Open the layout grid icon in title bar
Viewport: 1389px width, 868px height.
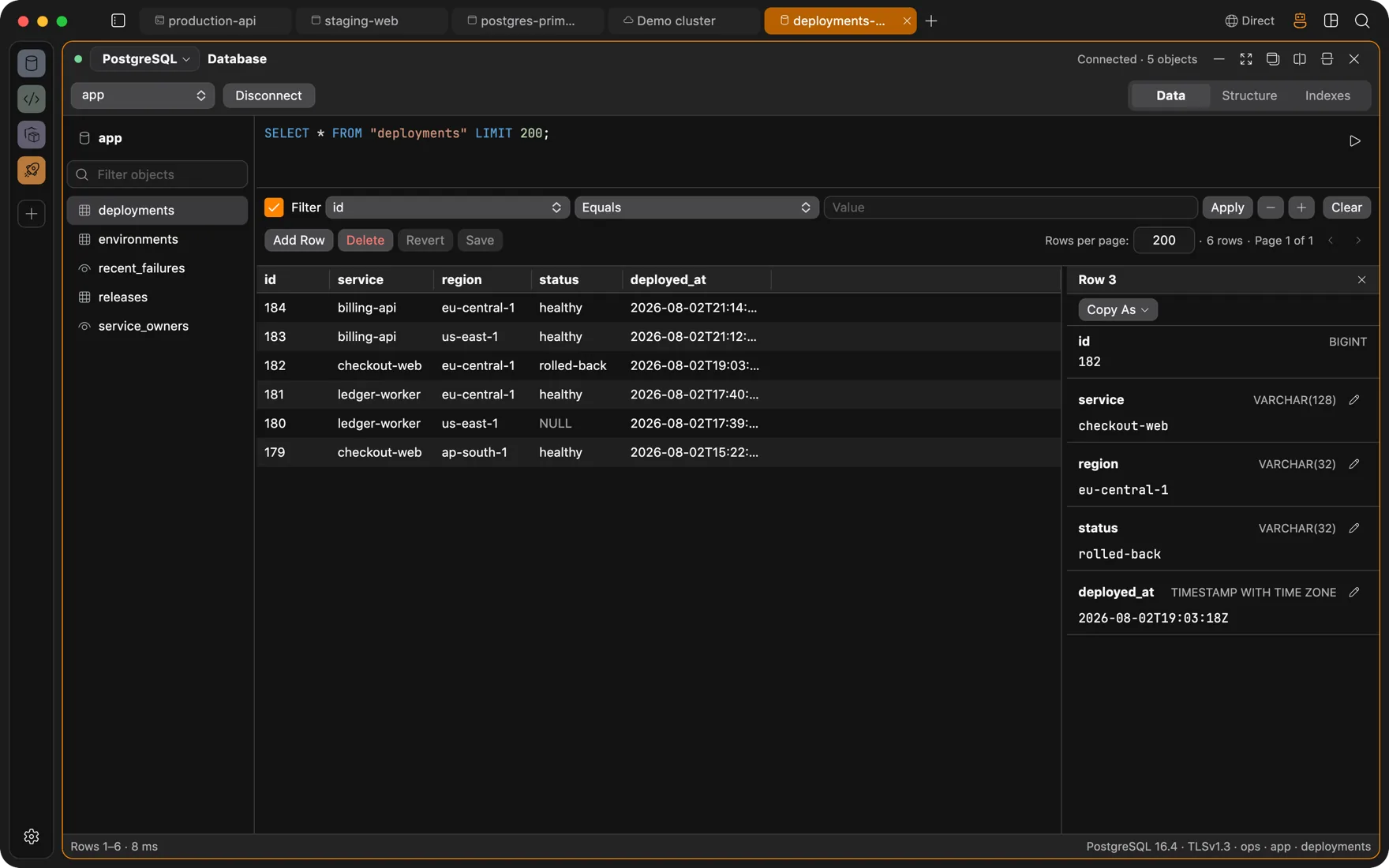pyautogui.click(x=1331, y=21)
